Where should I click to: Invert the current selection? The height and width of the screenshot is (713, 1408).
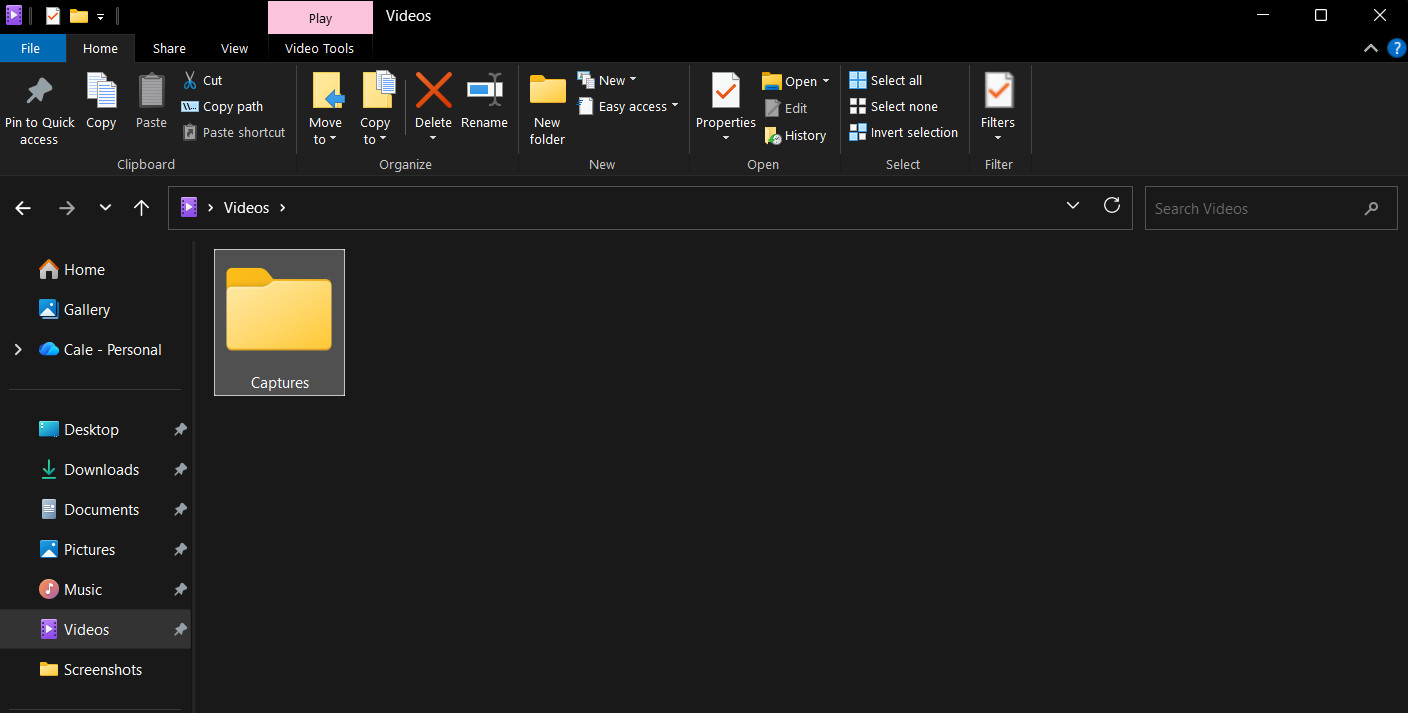pyautogui.click(x=903, y=132)
